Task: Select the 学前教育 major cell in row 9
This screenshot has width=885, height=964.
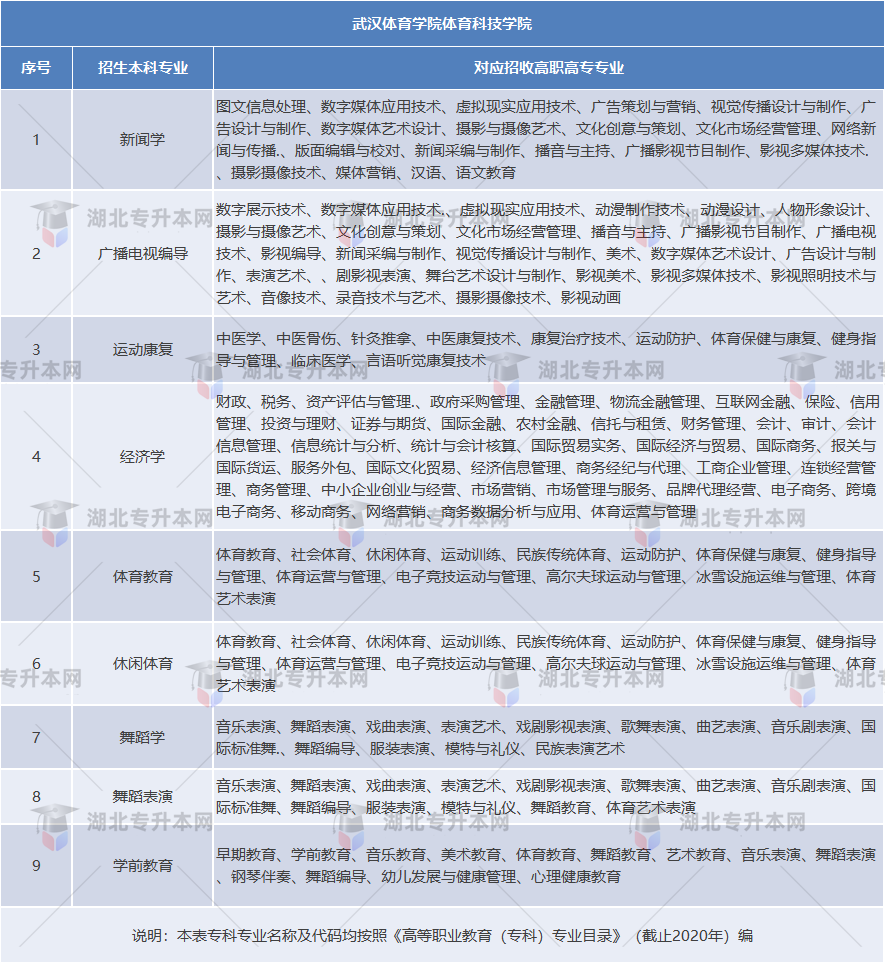Action: tap(143, 866)
